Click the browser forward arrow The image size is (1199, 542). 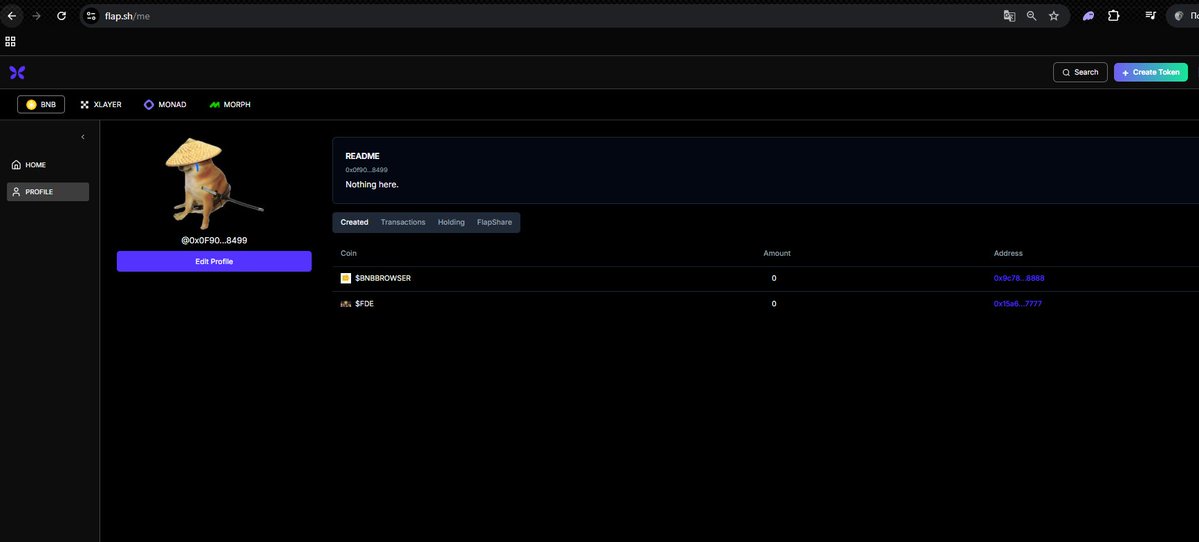(37, 15)
